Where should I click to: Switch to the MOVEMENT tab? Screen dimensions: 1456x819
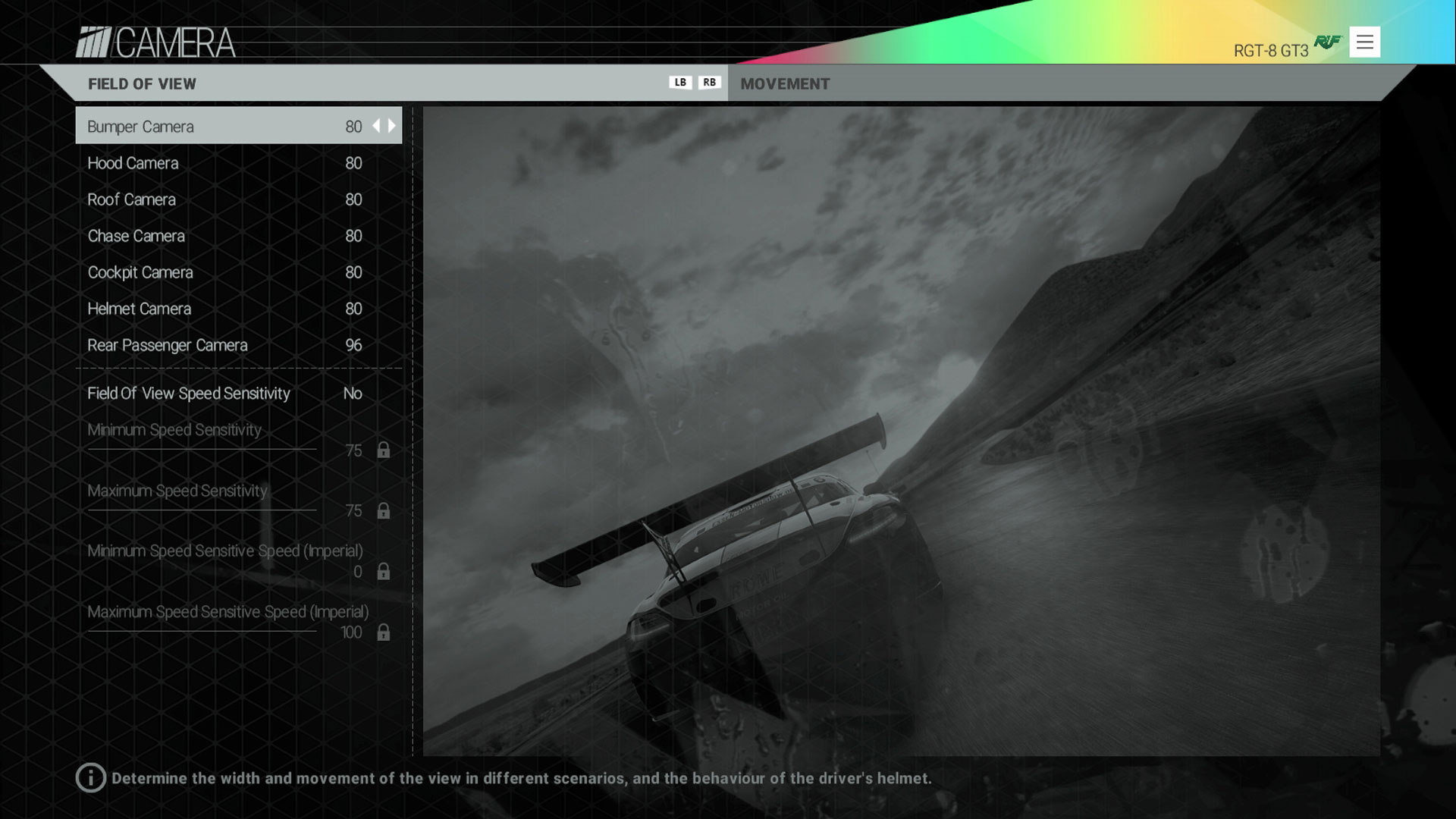click(784, 84)
